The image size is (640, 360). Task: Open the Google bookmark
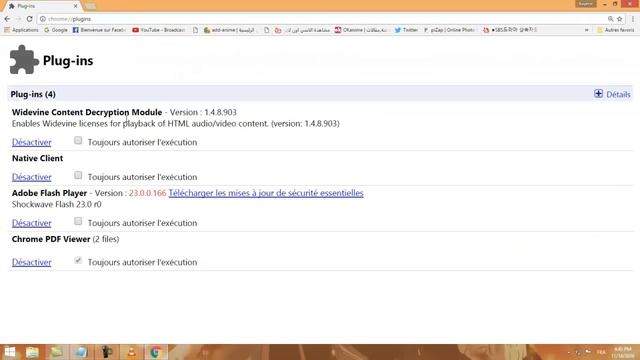[x=56, y=30]
